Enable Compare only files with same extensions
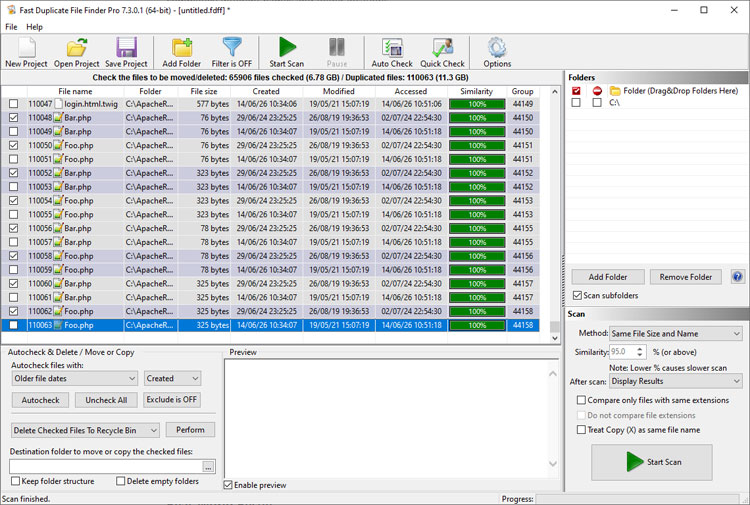Screen dimensions: 750x505 (x=581, y=400)
